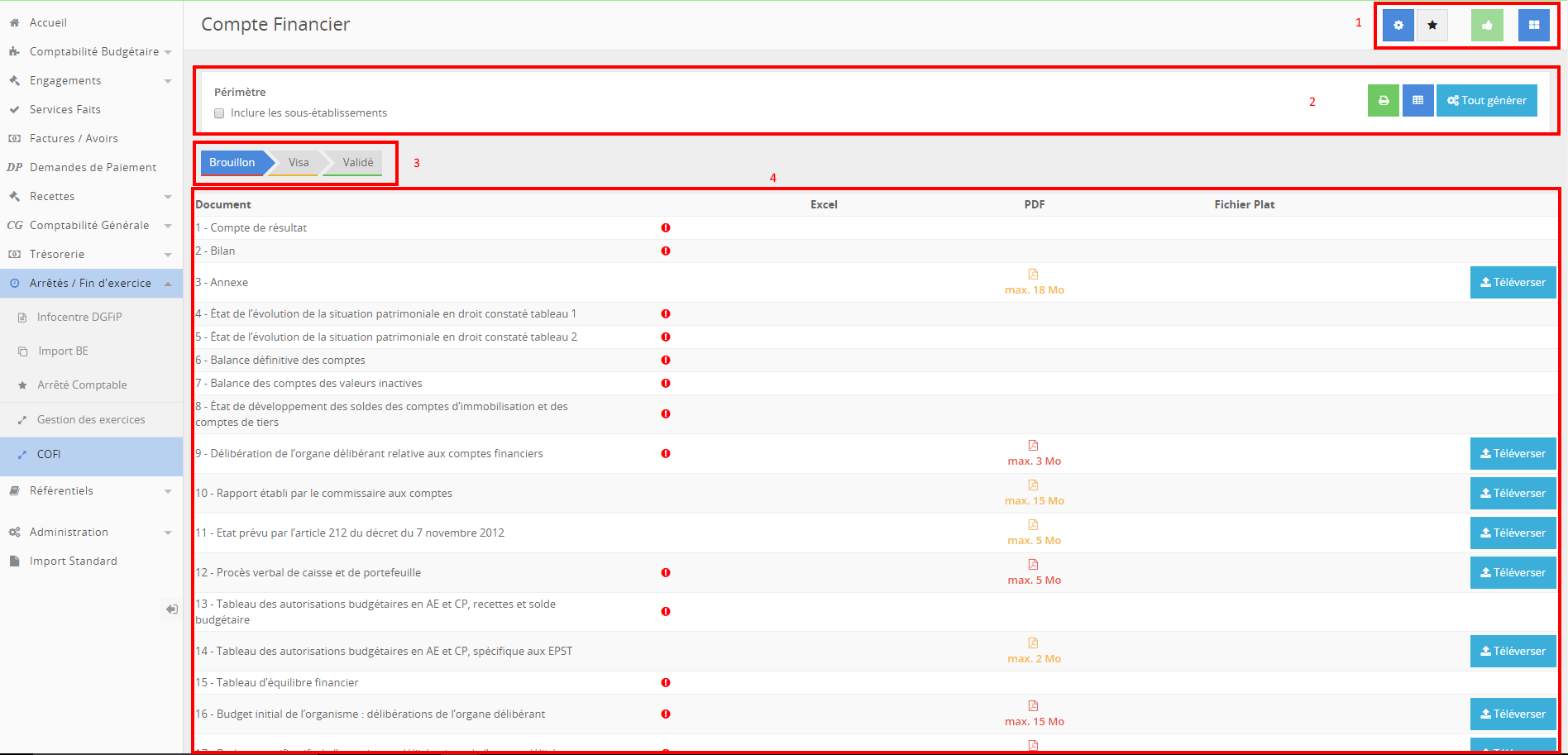
Task: Switch to the Visa status step
Action: tap(299, 162)
